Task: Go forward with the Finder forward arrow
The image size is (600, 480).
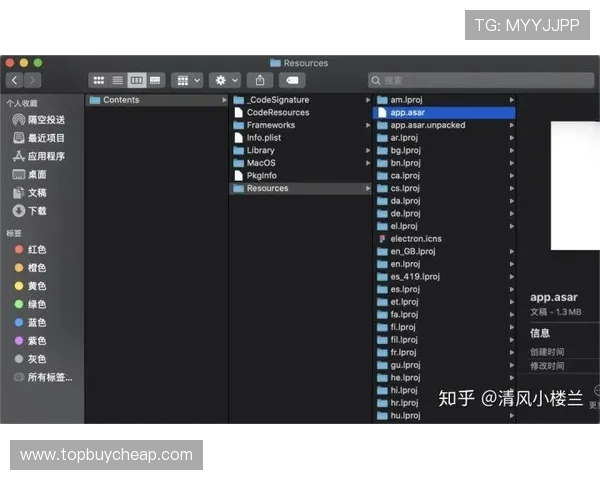Action: pyautogui.click(x=32, y=80)
